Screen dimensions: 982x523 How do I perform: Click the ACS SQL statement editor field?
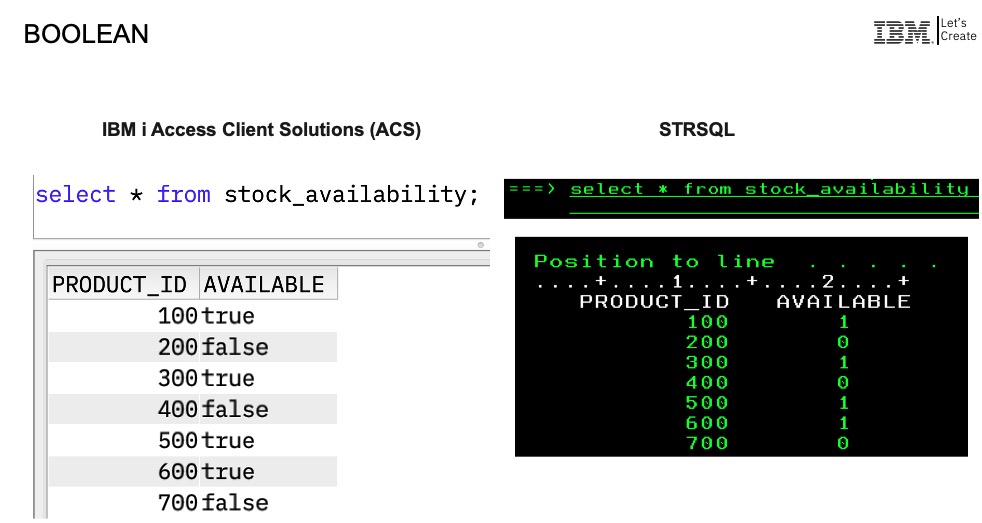(x=261, y=207)
